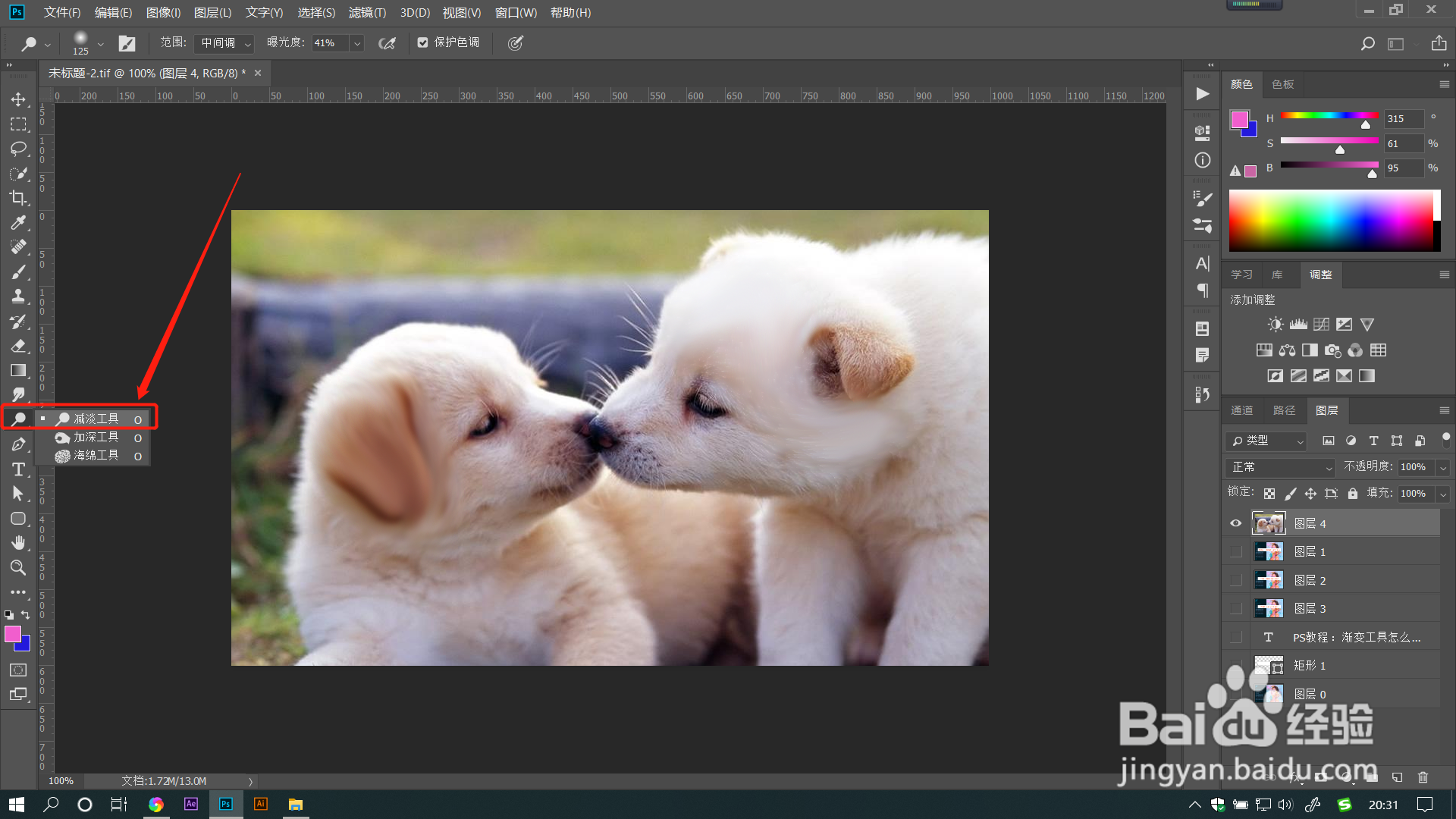Viewport: 1456px width, 819px height.
Task: Open the 文件(F) menu
Action: click(62, 12)
